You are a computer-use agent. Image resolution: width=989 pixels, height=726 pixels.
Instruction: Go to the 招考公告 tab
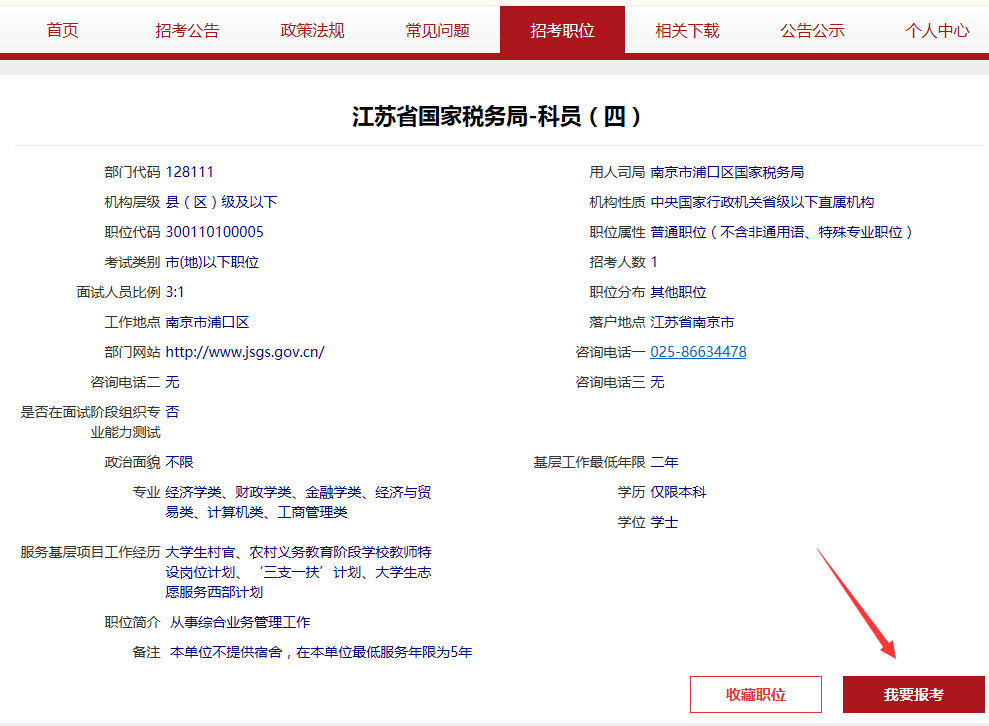pyautogui.click(x=187, y=30)
